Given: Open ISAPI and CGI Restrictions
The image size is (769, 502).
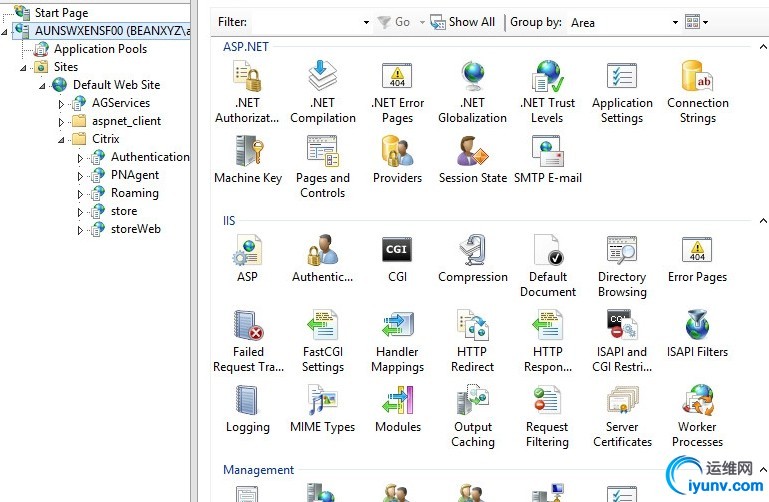Looking at the screenshot, I should pos(622,341).
